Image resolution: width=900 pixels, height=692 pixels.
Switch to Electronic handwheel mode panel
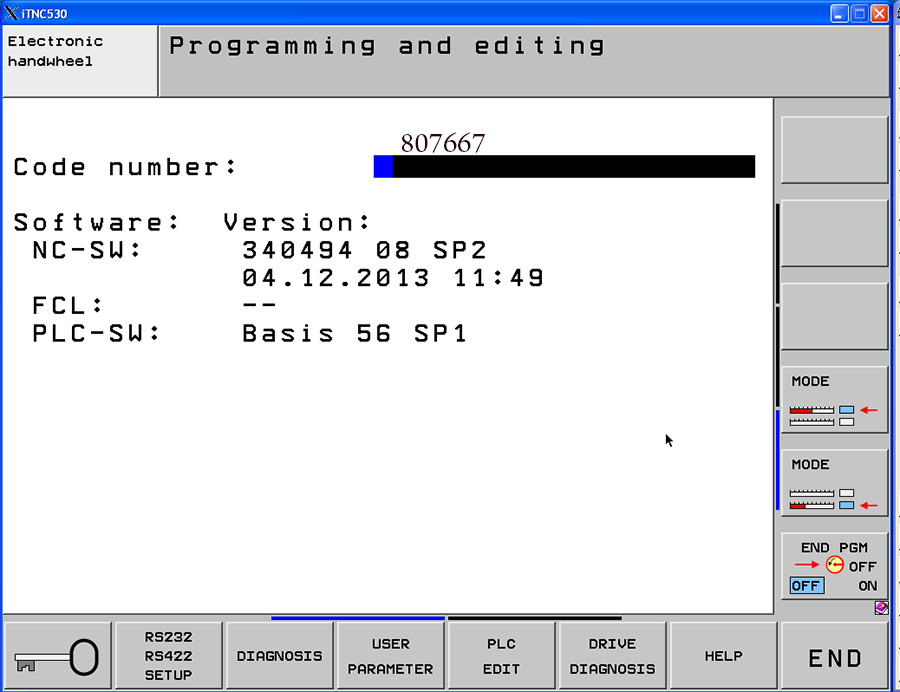pyautogui.click(x=80, y=61)
